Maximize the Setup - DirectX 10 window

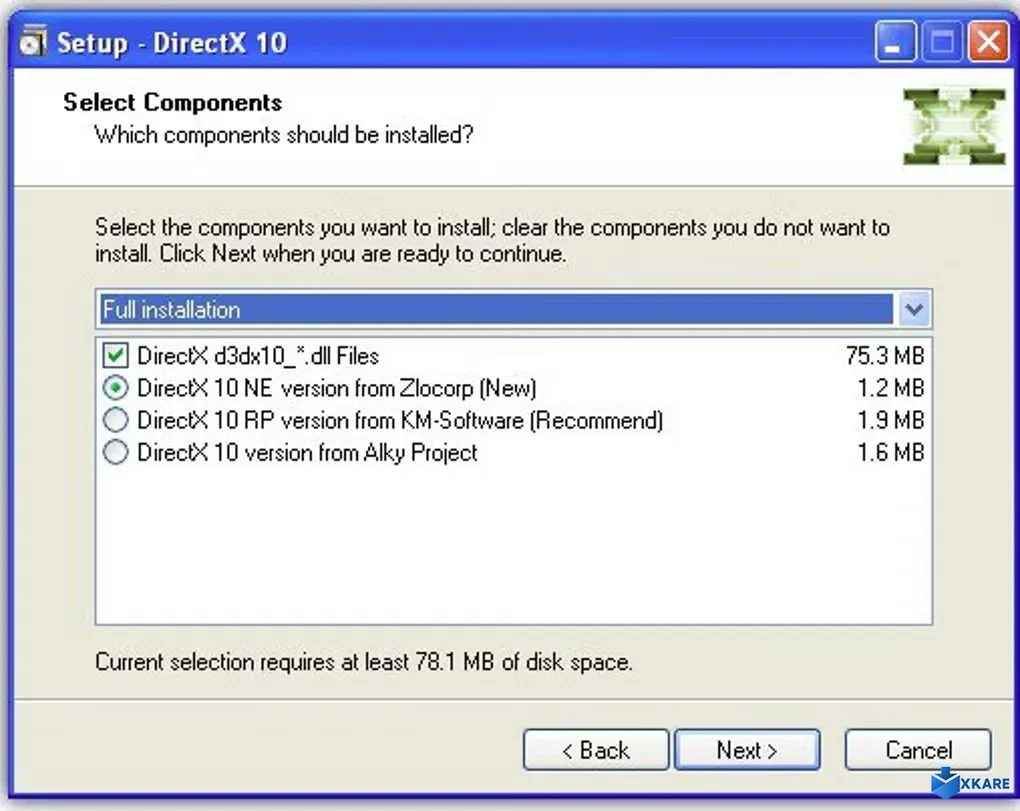[941, 42]
